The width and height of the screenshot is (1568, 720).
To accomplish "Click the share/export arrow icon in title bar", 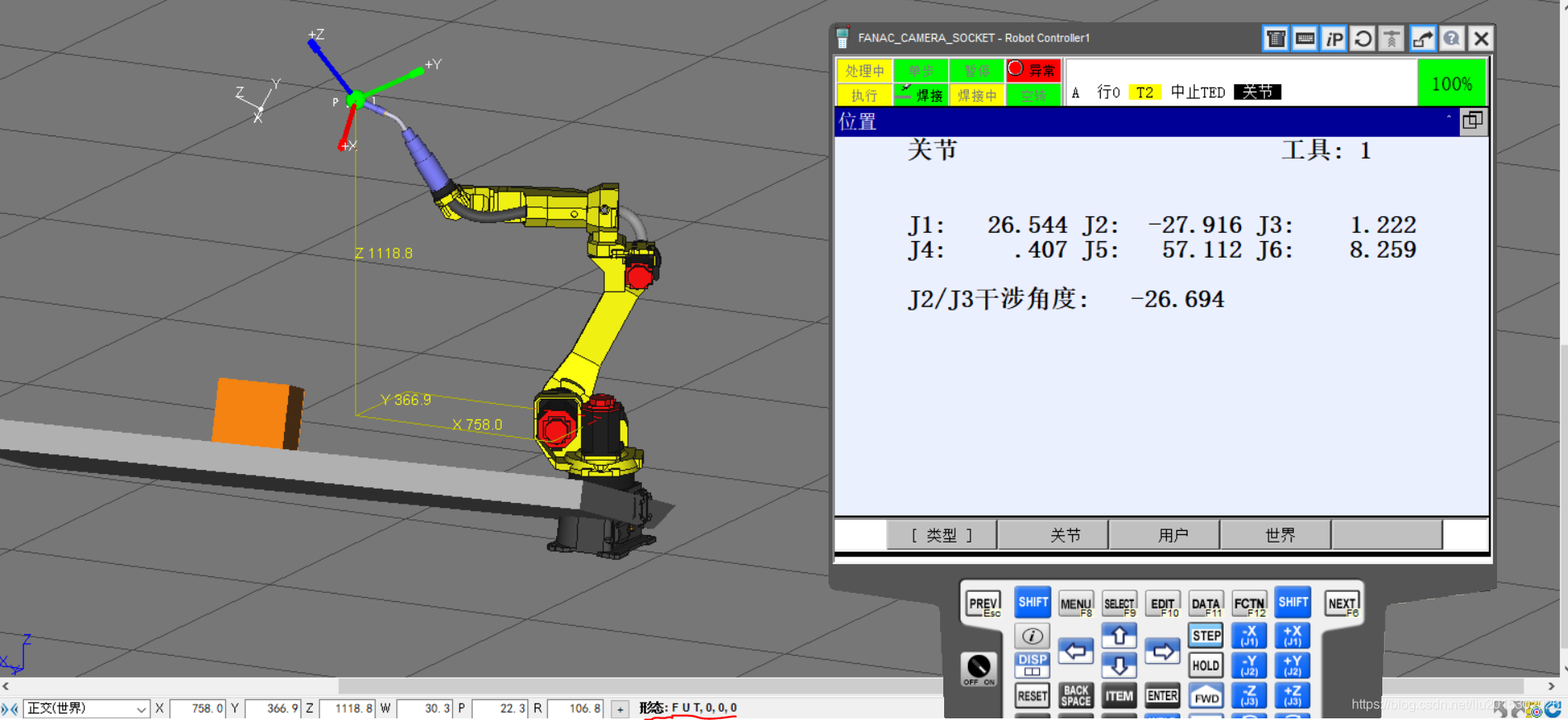I will click(x=1422, y=39).
